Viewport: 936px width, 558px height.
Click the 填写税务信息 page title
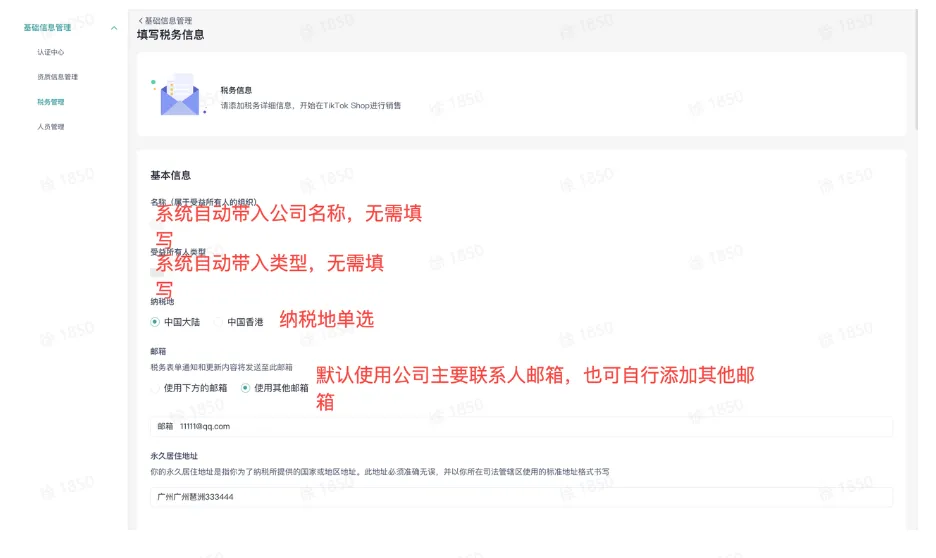click(x=171, y=35)
